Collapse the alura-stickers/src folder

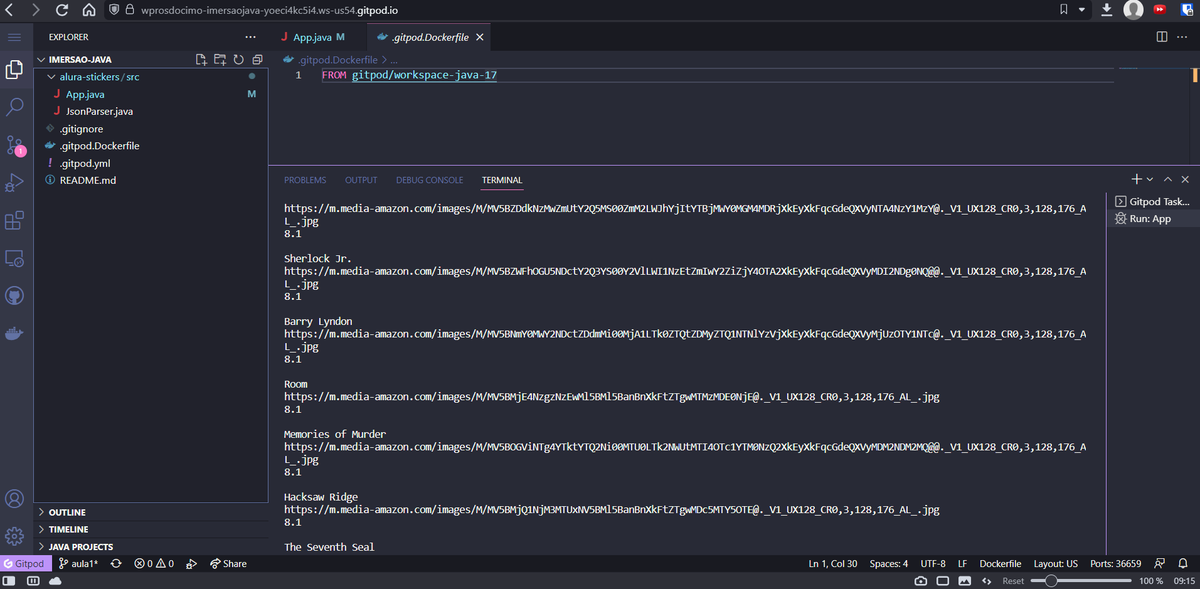pos(151,77)
